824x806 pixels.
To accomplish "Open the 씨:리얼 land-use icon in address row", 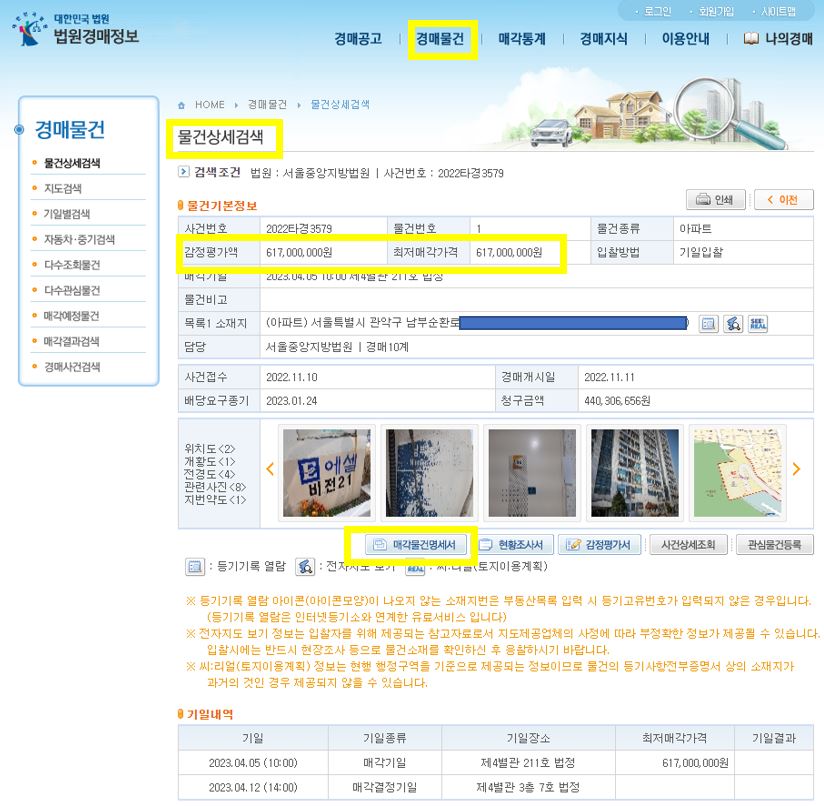I will [x=759, y=323].
